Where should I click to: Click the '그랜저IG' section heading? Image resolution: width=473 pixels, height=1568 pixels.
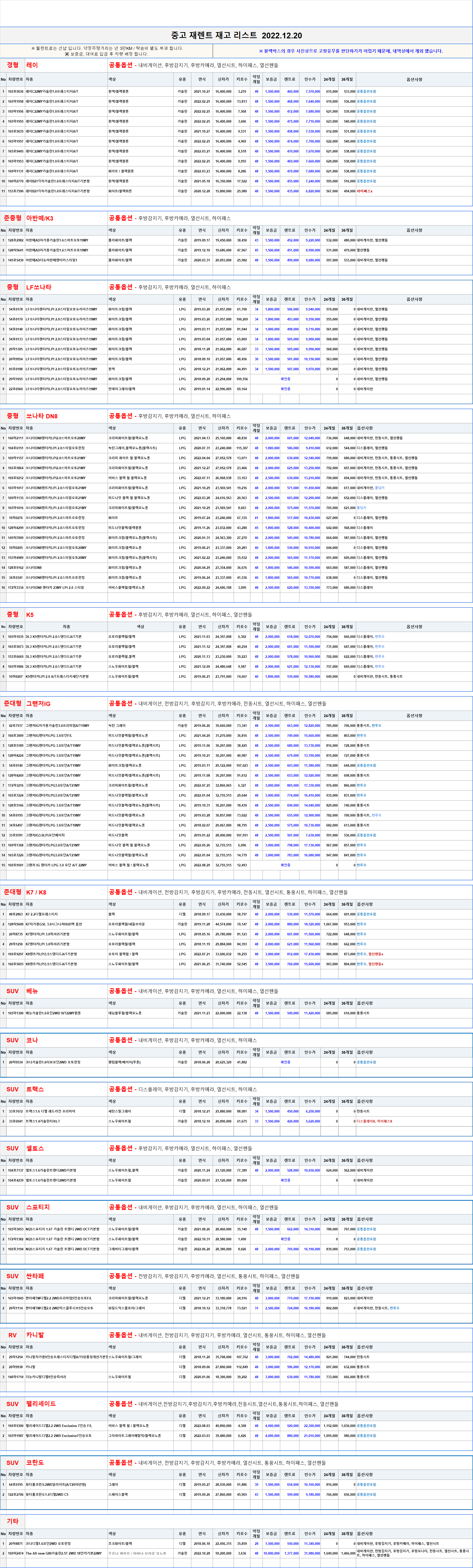tap(38, 703)
